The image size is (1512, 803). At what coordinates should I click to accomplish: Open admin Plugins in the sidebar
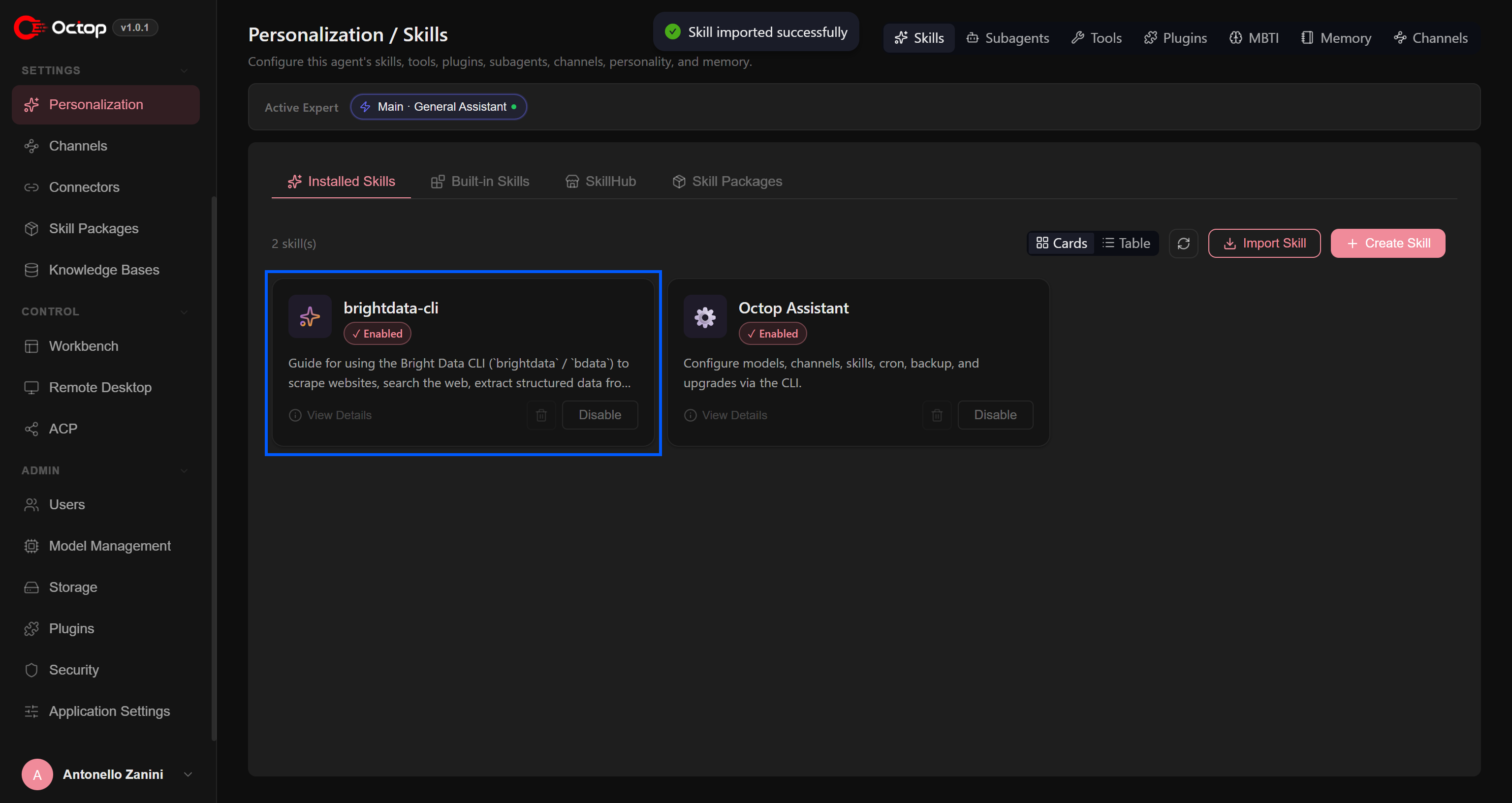point(106,629)
